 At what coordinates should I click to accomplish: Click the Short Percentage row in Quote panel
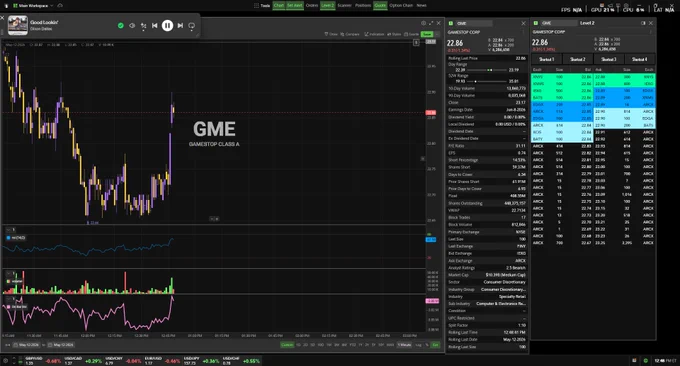(487, 160)
